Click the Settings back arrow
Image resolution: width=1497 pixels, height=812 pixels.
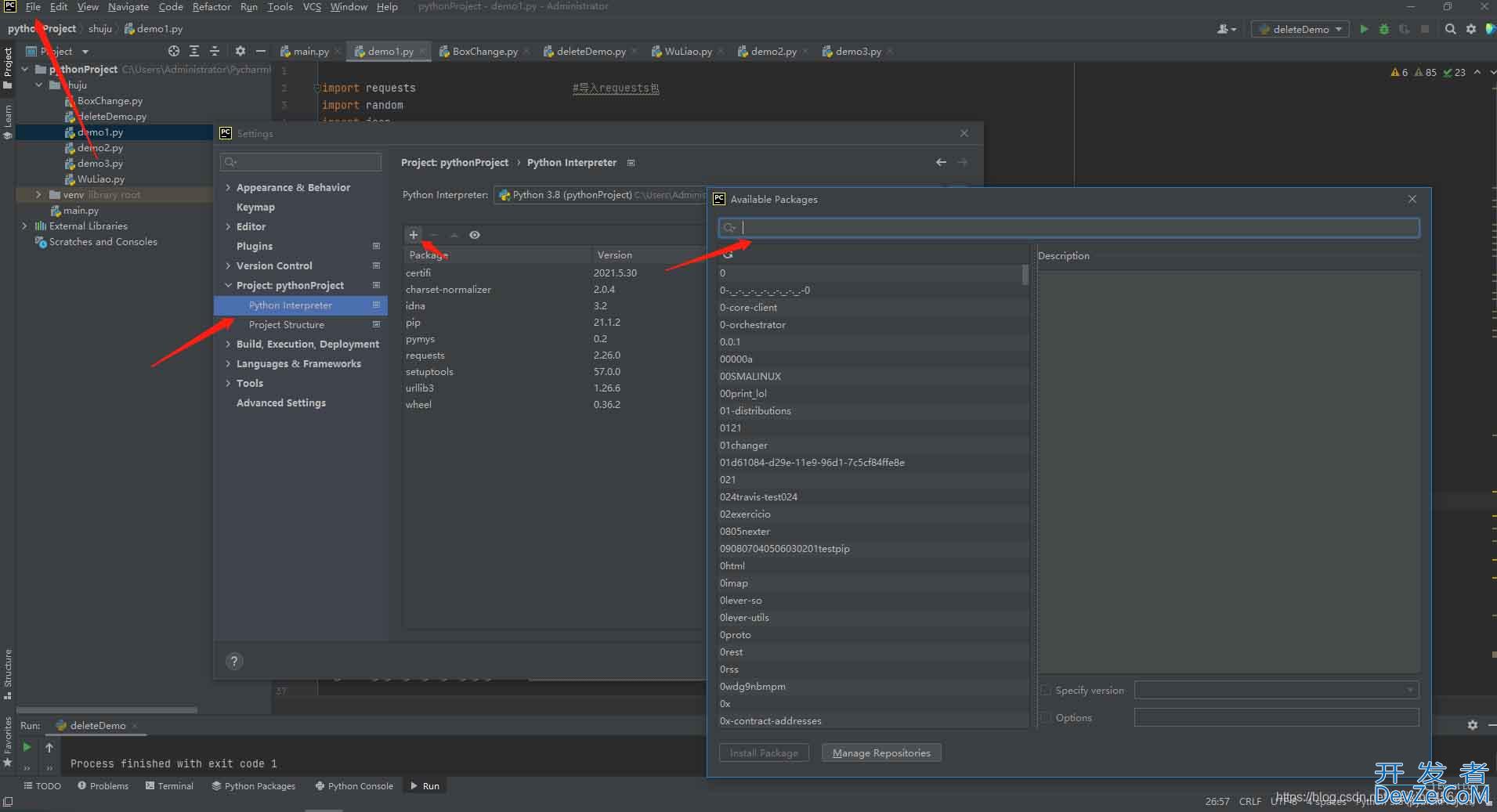click(941, 162)
